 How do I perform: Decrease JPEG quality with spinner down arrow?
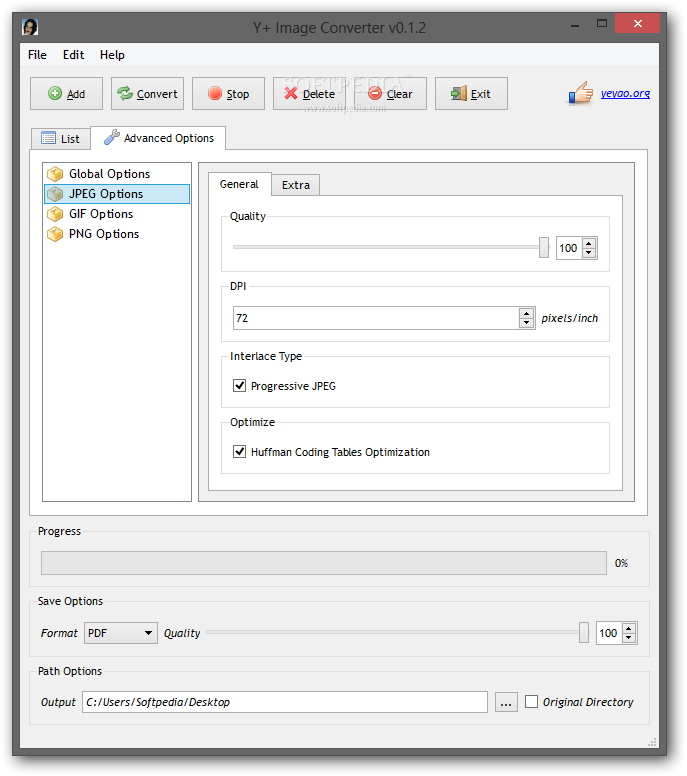(589, 252)
